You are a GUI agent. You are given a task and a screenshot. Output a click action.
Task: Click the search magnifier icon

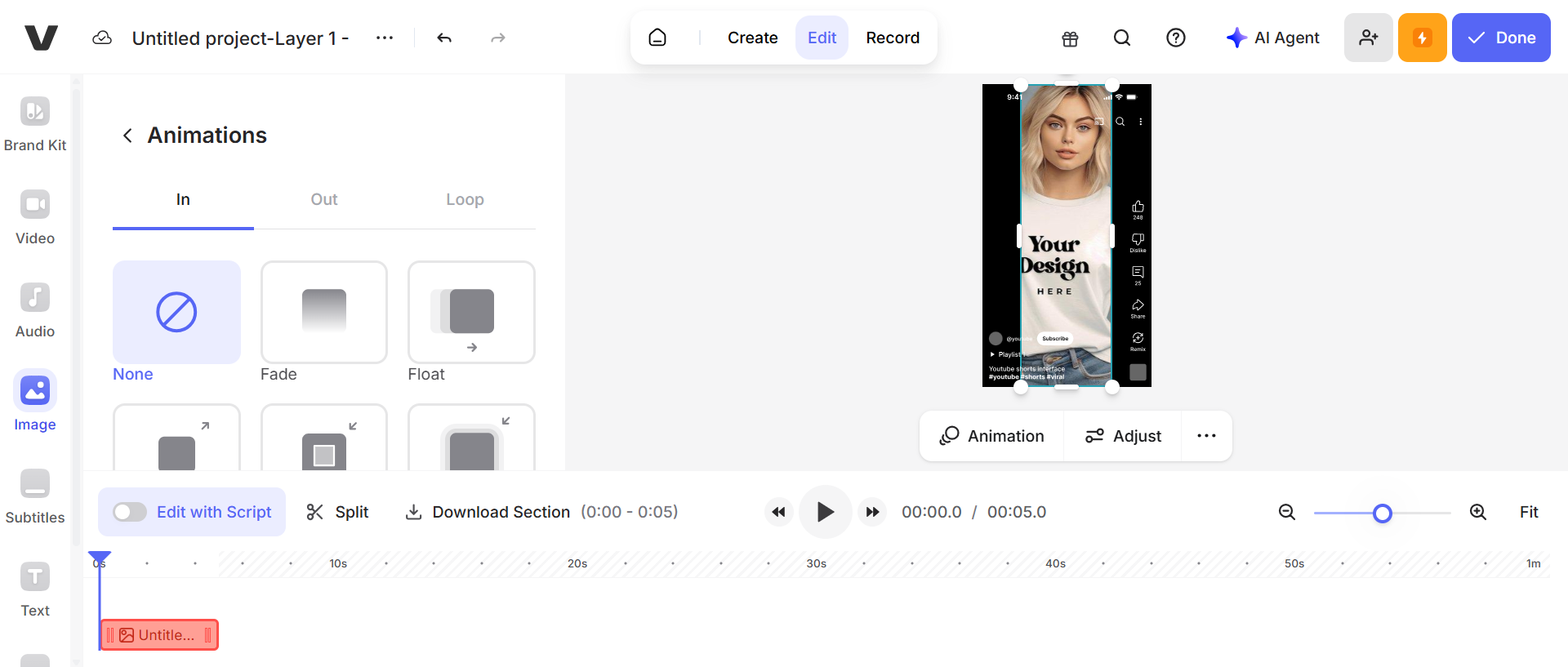1122,38
